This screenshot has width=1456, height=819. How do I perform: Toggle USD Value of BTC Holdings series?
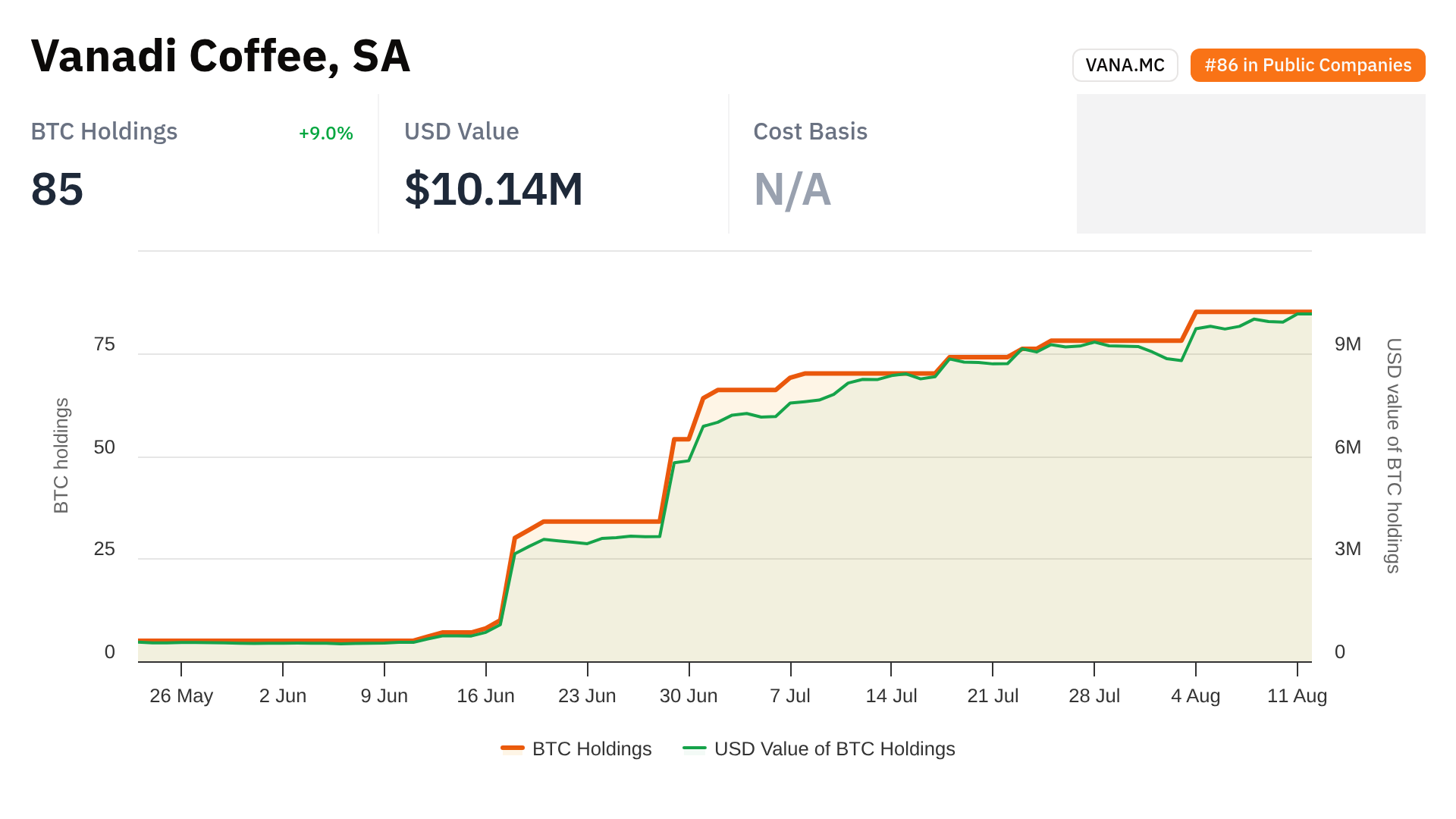[834, 749]
